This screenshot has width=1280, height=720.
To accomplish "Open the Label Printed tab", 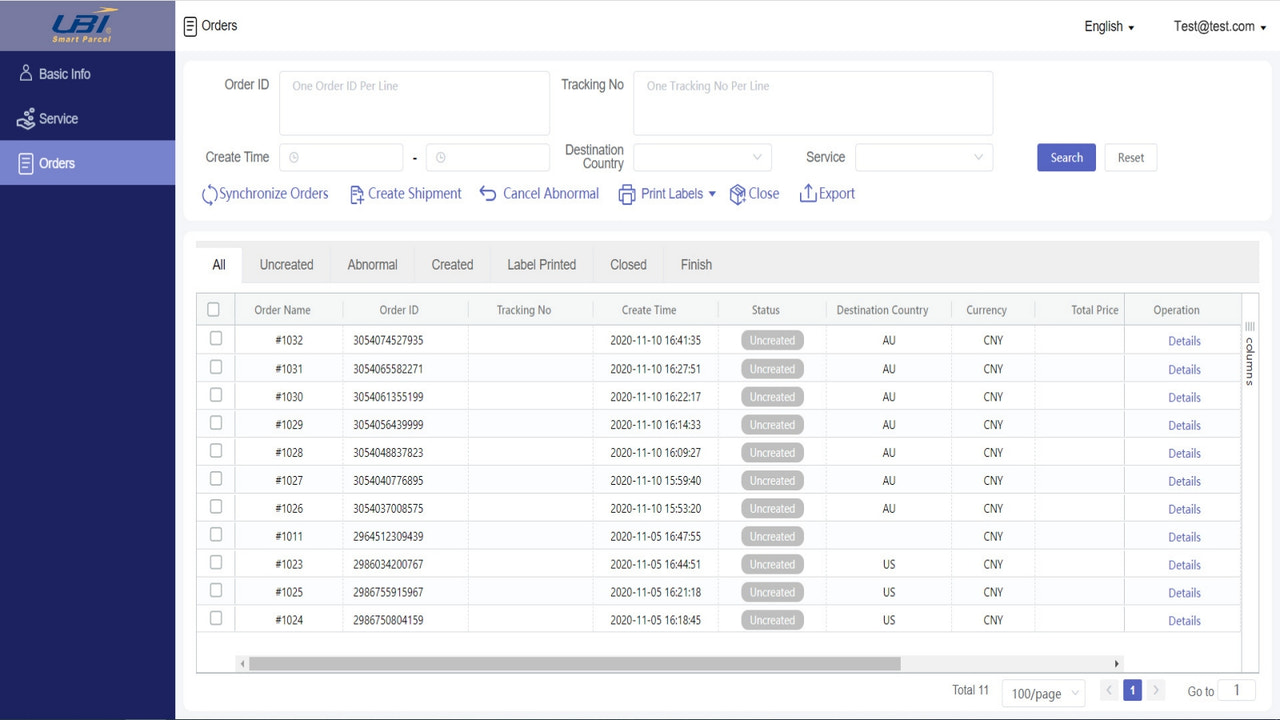I will pyautogui.click(x=541, y=264).
